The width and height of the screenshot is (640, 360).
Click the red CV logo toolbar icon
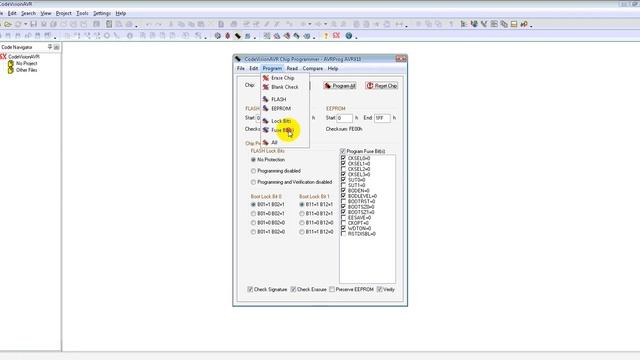pos(336,36)
